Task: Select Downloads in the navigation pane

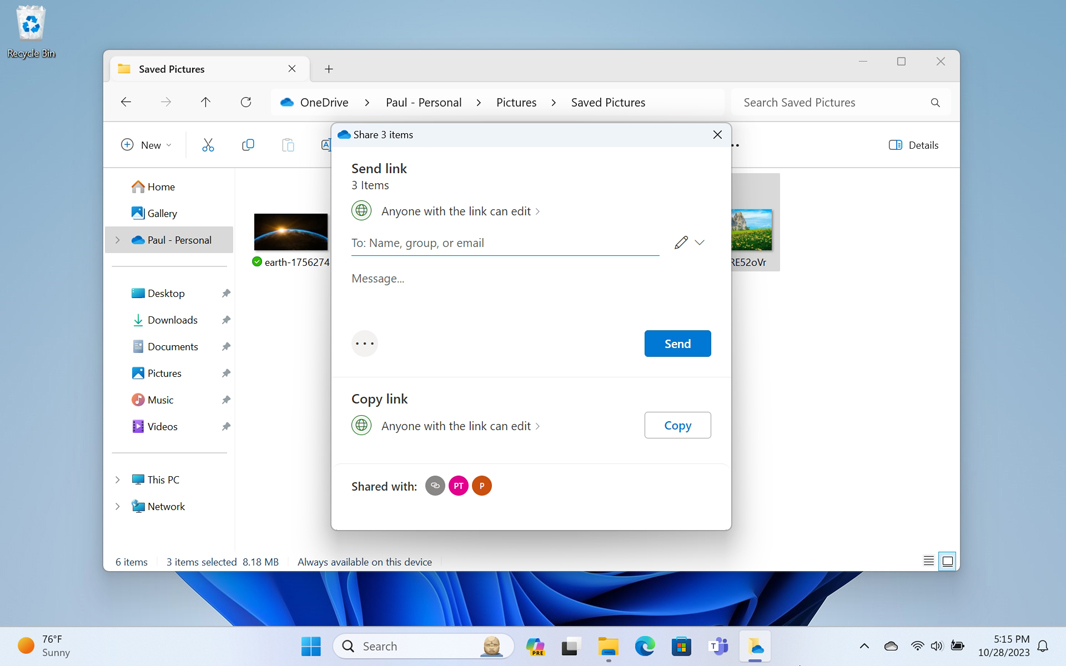Action: [172, 320]
